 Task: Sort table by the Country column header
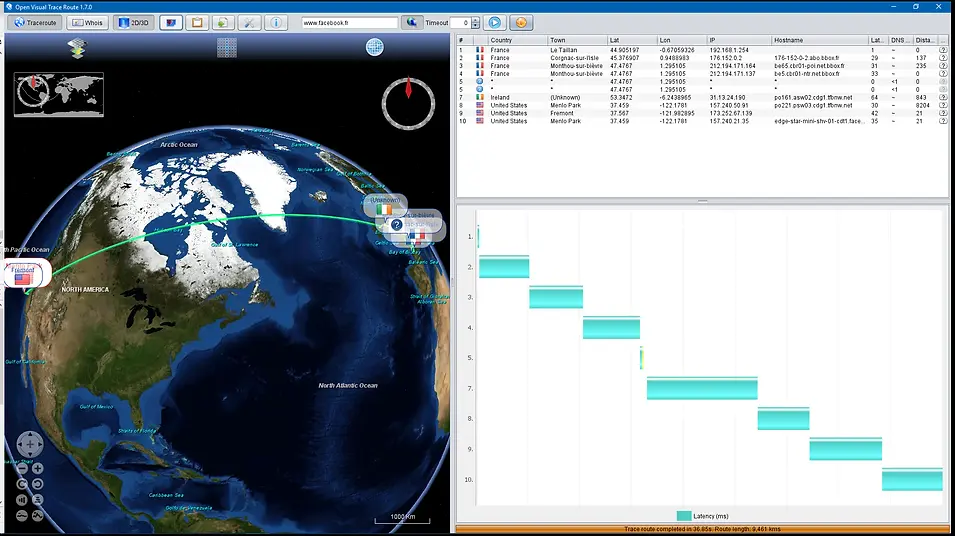(517, 40)
